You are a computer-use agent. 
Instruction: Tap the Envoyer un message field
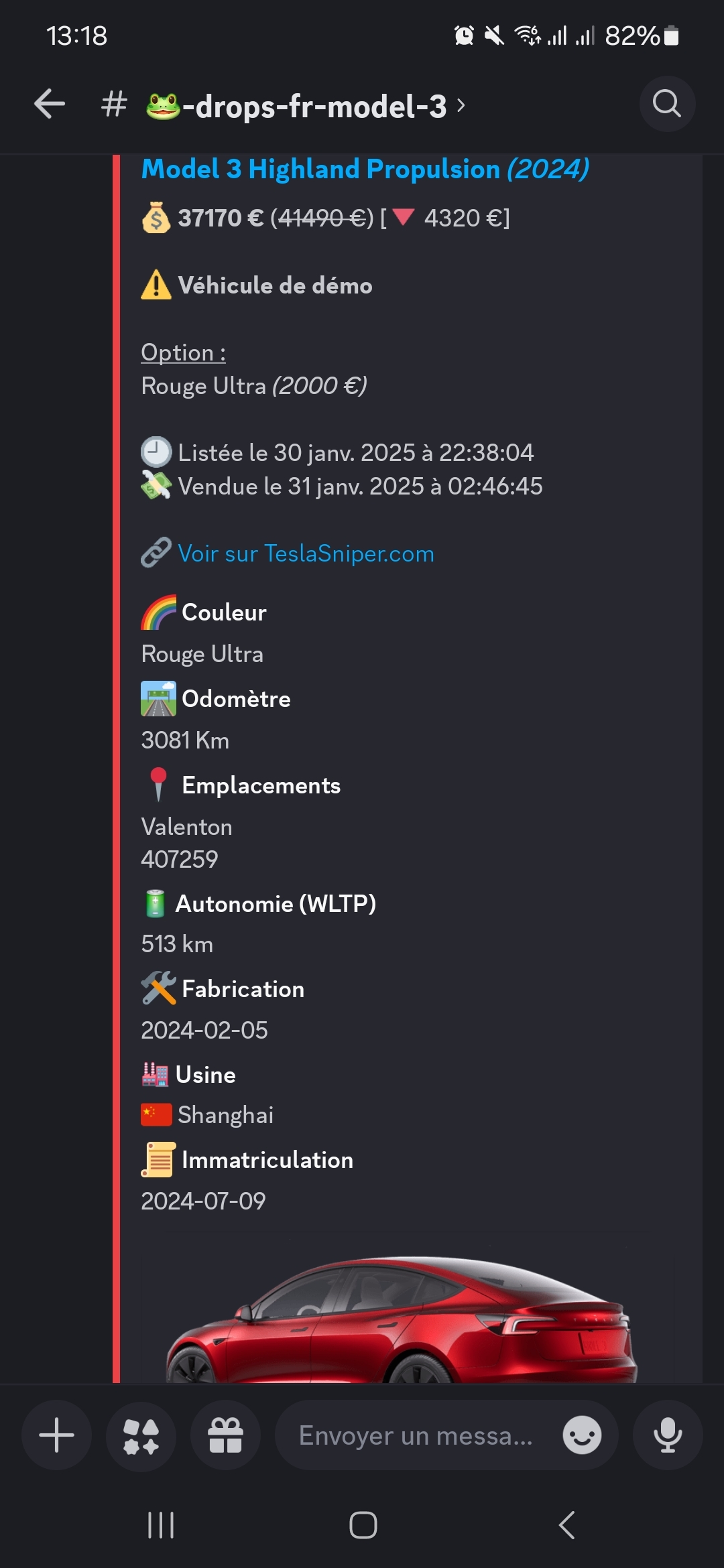[x=416, y=1435]
